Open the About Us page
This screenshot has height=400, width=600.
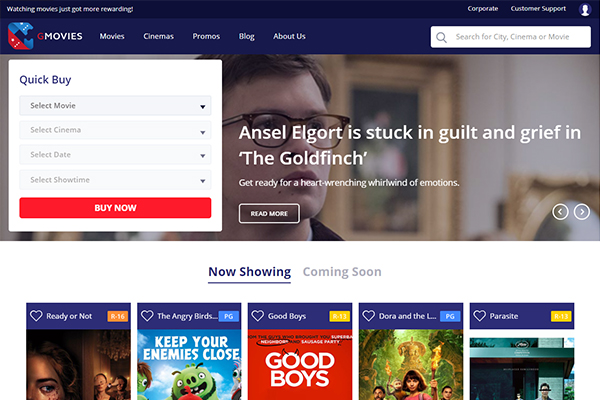pos(289,36)
